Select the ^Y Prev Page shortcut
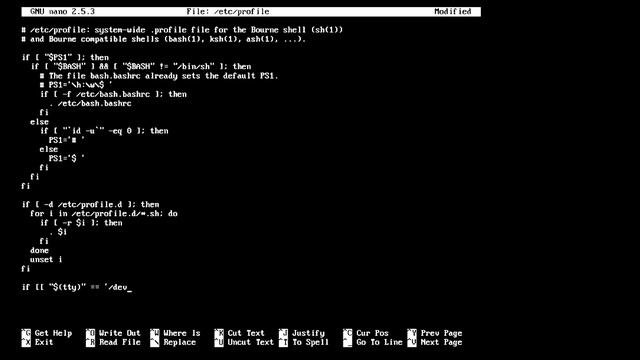This screenshot has width=640, height=360. pyautogui.click(x=435, y=333)
